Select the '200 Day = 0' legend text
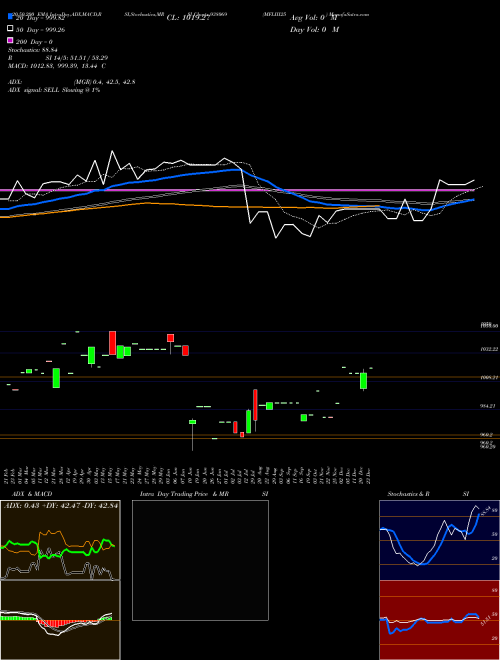500x660 pixels. pyautogui.click(x=34, y=42)
